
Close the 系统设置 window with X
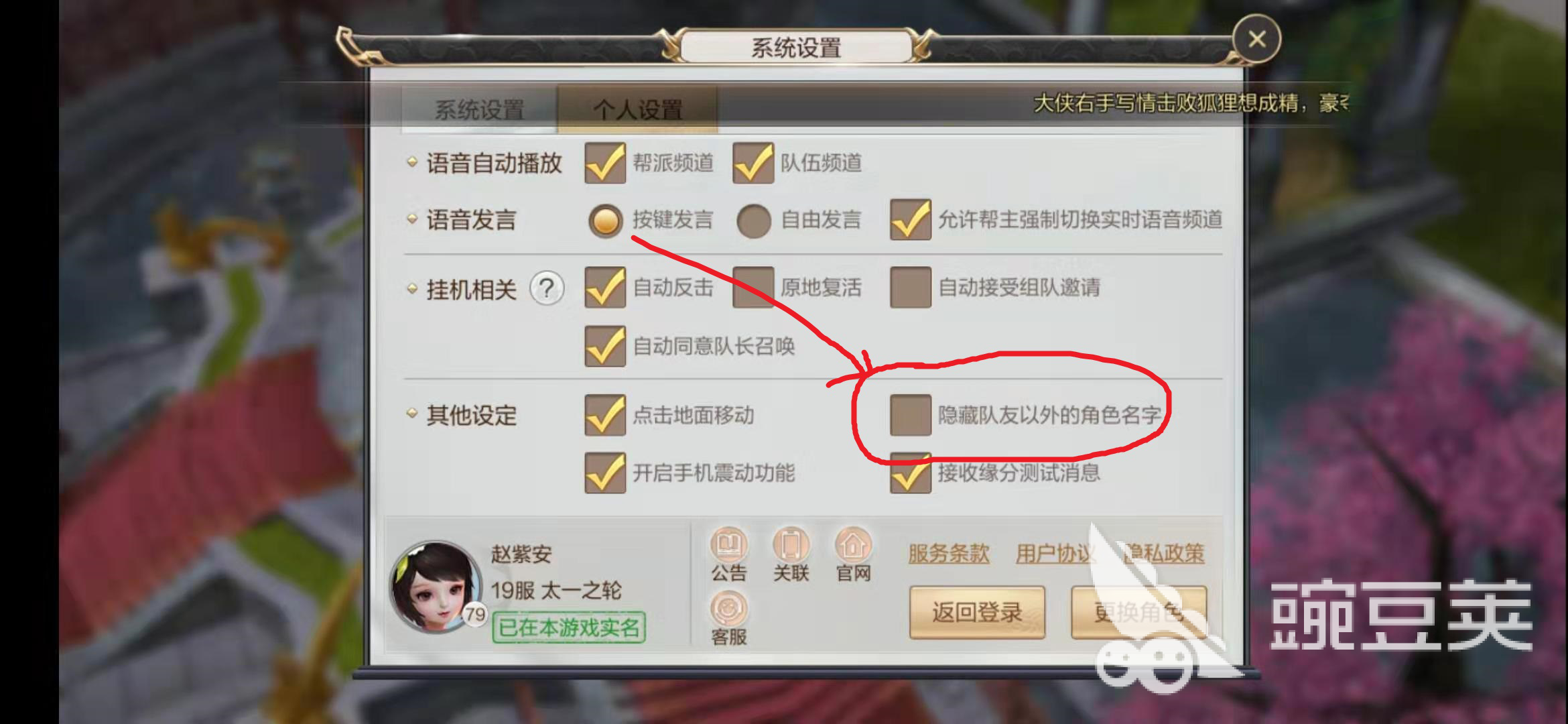pos(1256,39)
